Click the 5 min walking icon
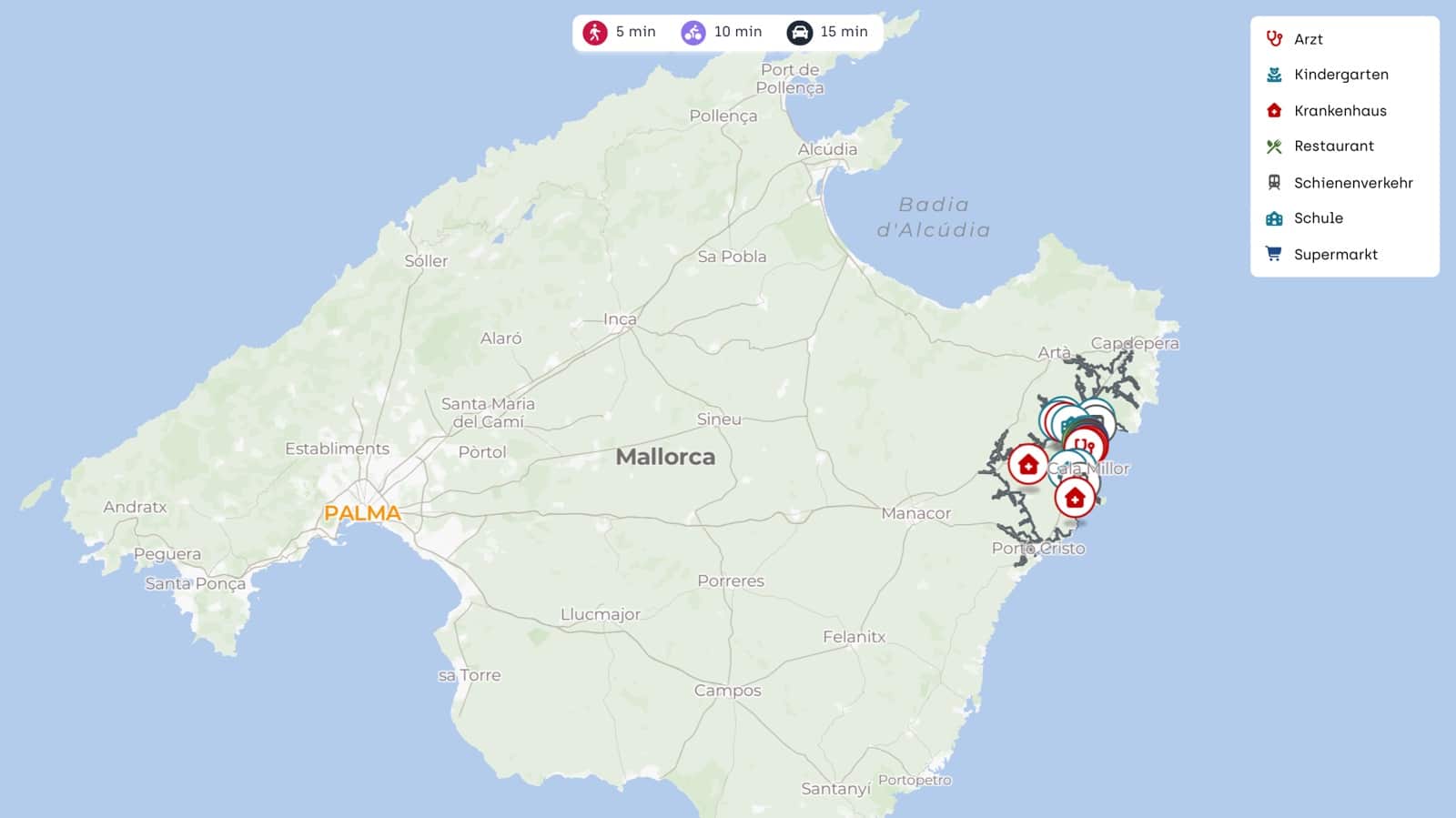Screen dimensions: 1456x818 [595, 33]
